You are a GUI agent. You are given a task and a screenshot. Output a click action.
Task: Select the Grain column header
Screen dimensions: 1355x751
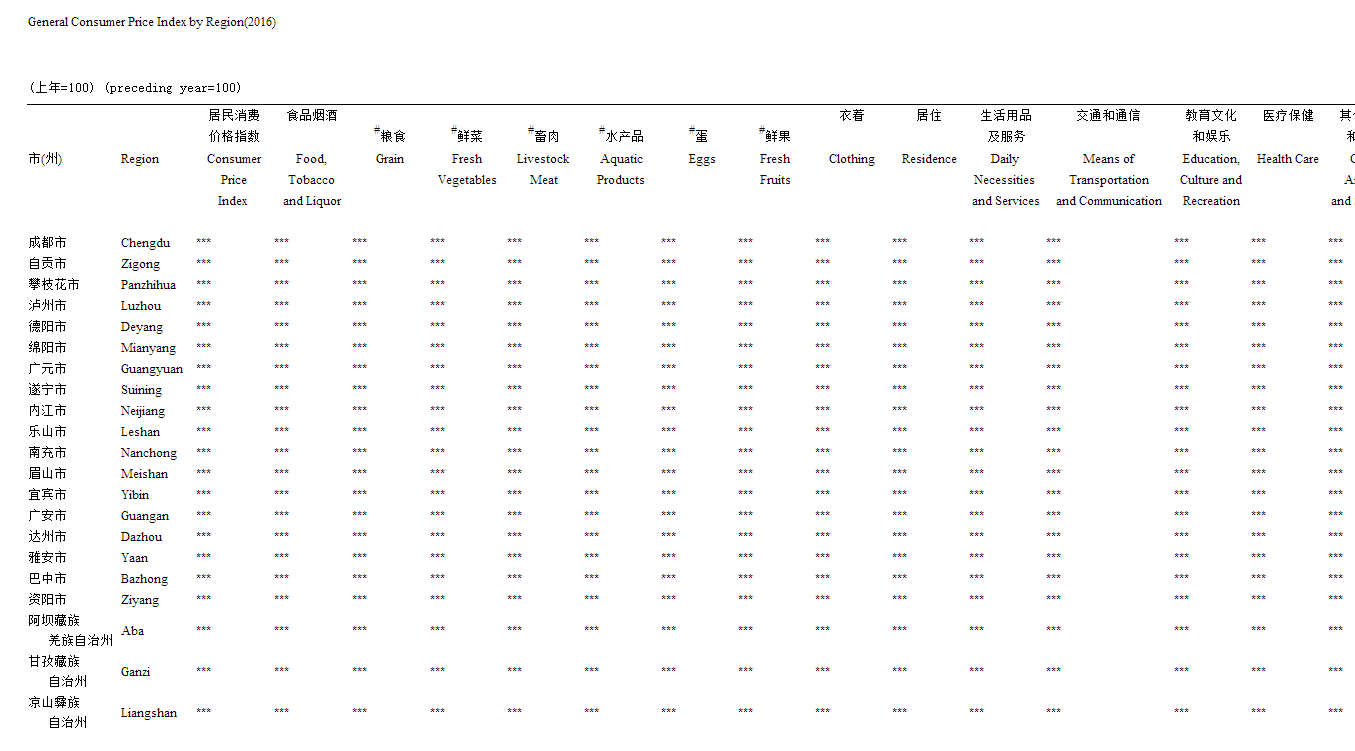390,159
